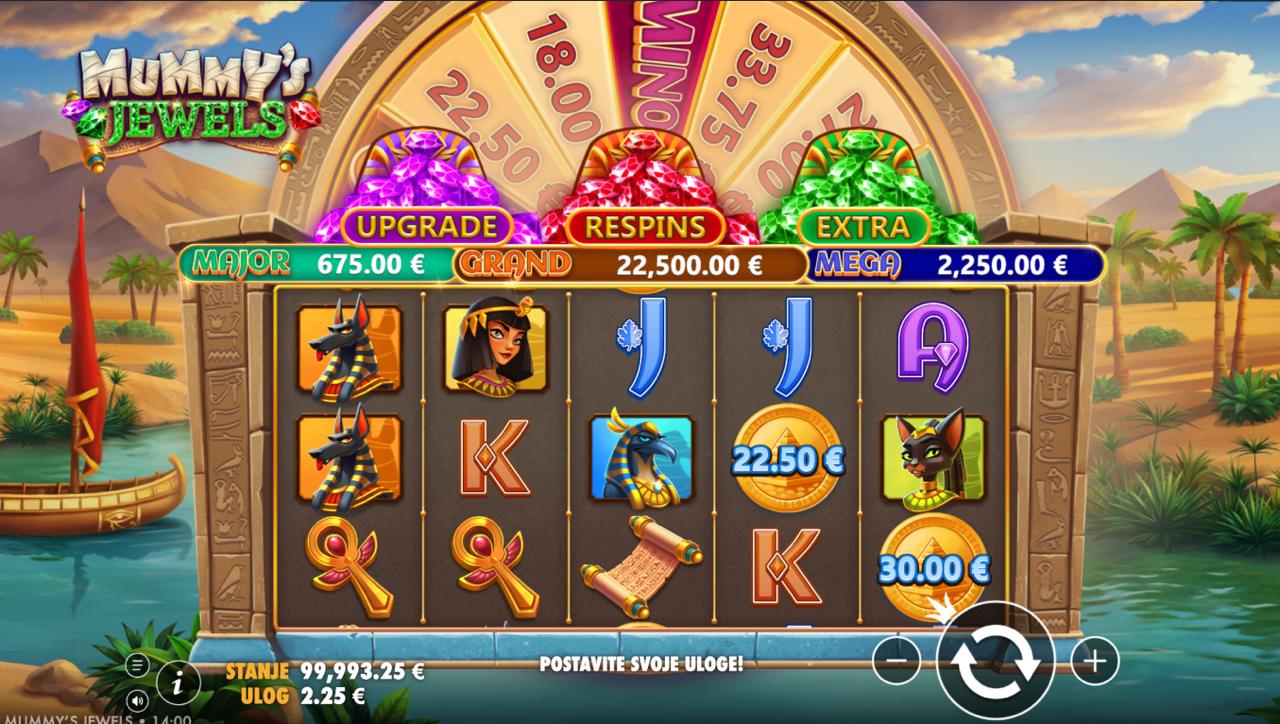Click the circular spin button

tap(995, 660)
